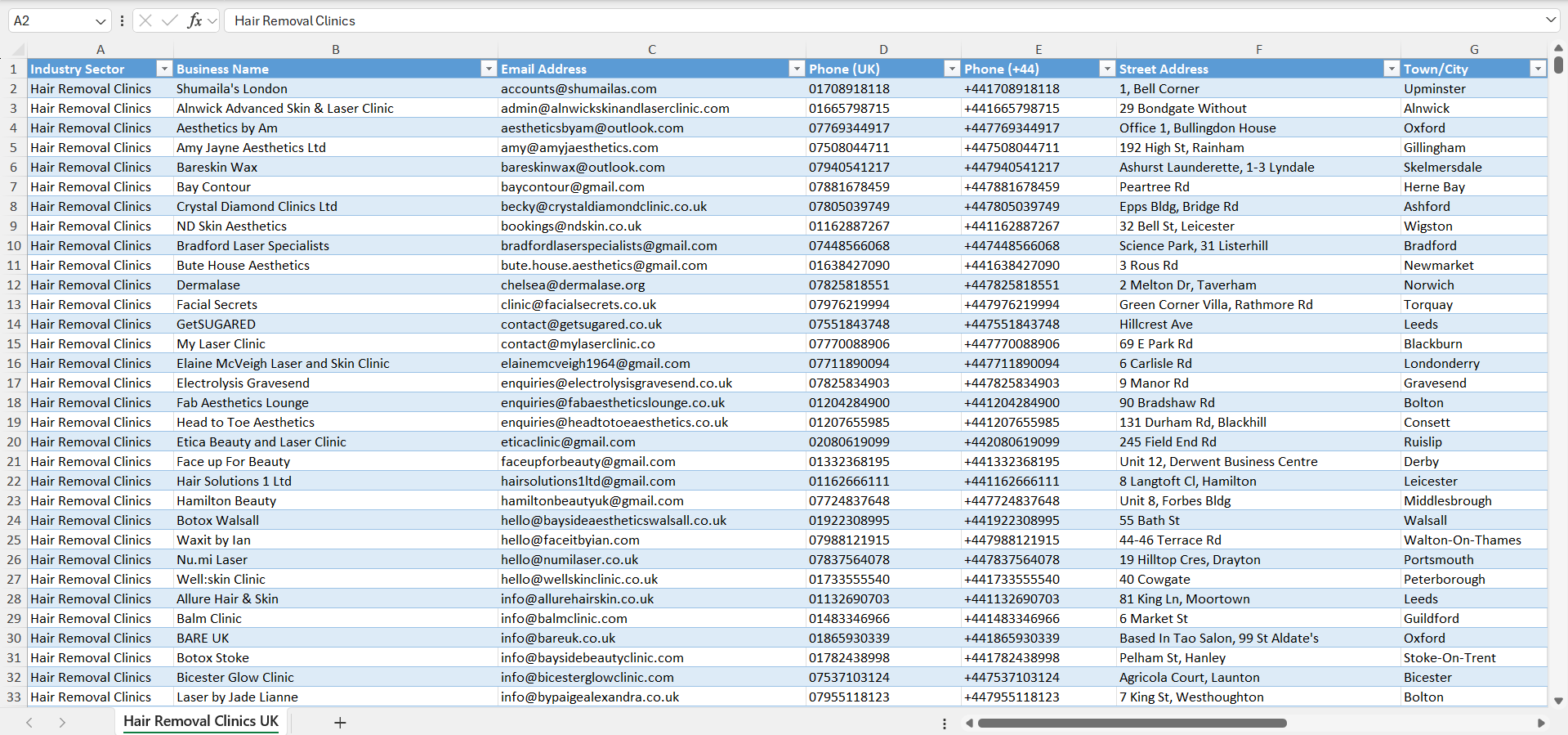This screenshot has height=735, width=1568.
Task: Select column A header
Action: pyautogui.click(x=101, y=50)
